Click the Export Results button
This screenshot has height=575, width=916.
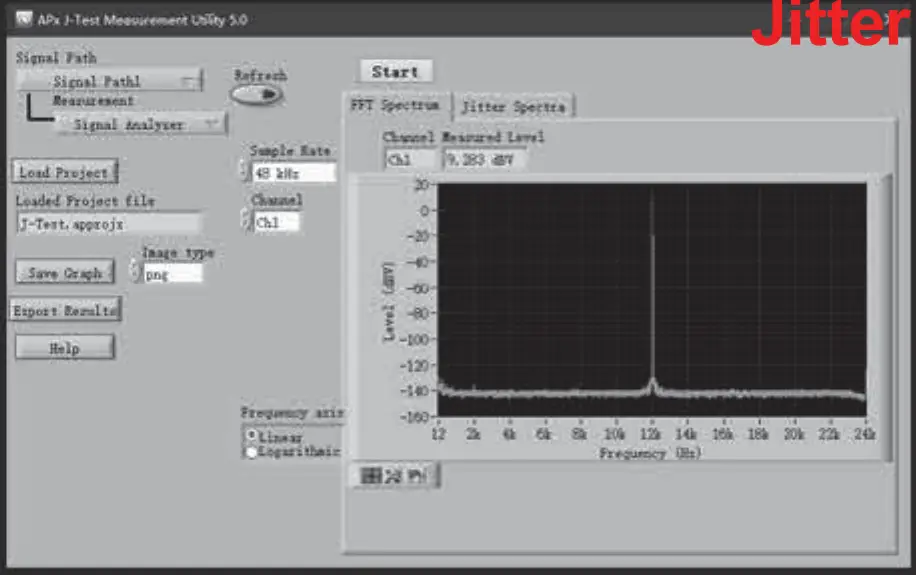[65, 310]
